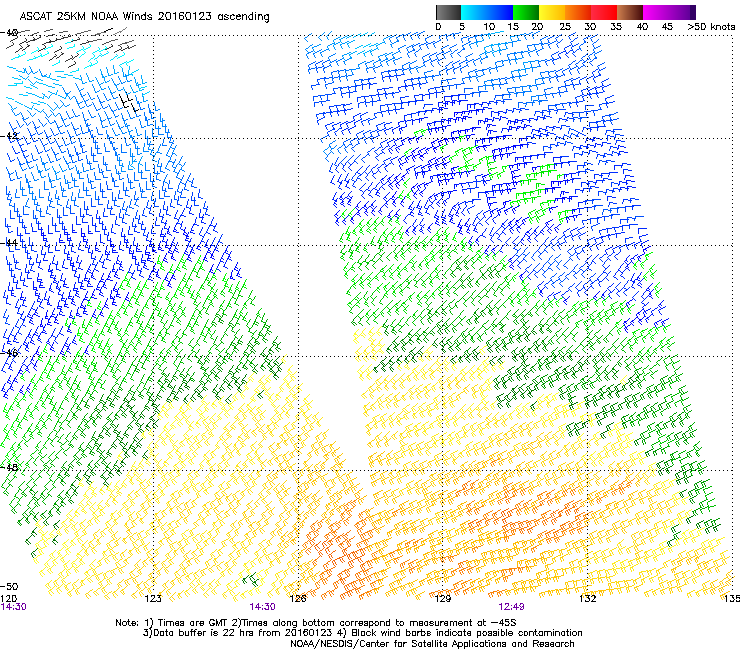This screenshot has width=740, height=650.
Task: Click the '-46' latitude axis label
Action: (x=9, y=353)
